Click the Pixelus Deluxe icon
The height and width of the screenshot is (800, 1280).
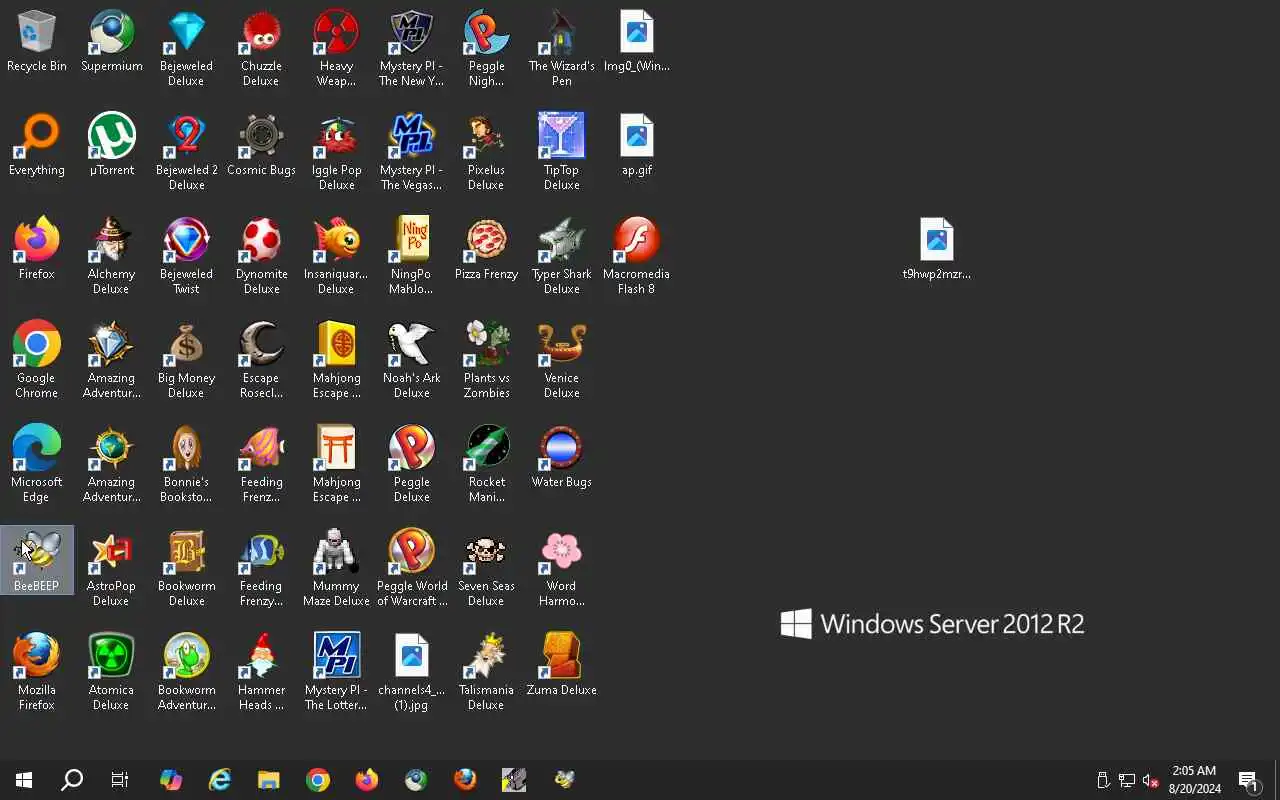click(486, 153)
